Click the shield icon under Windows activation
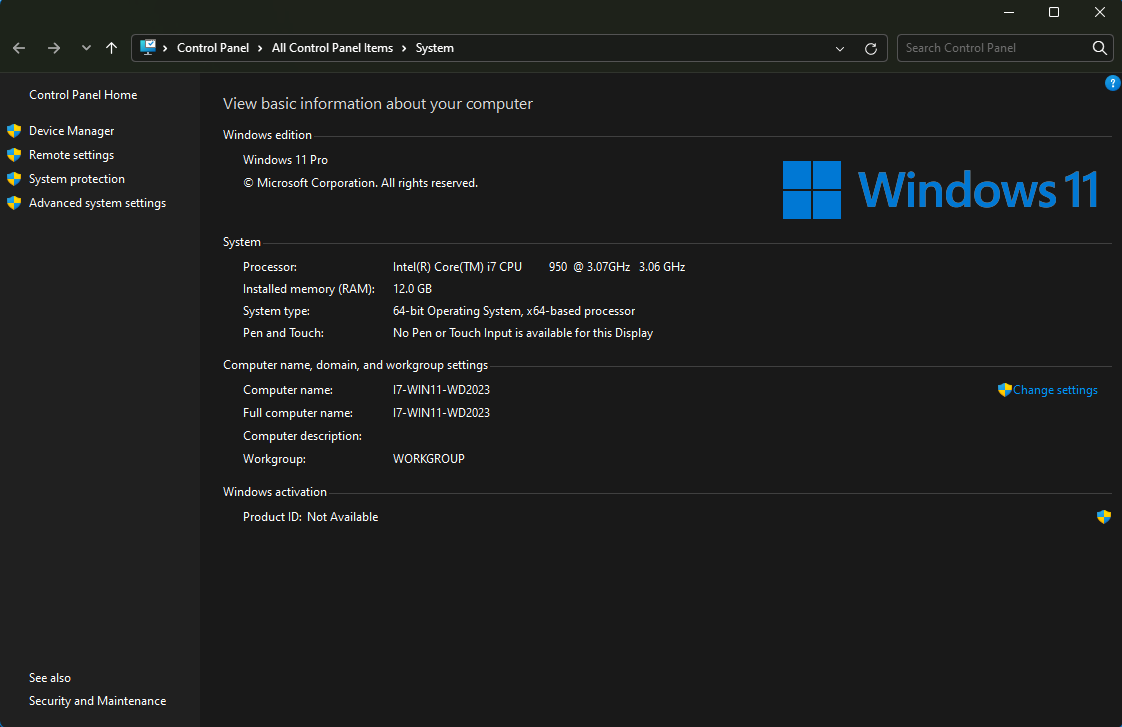 (x=1104, y=517)
